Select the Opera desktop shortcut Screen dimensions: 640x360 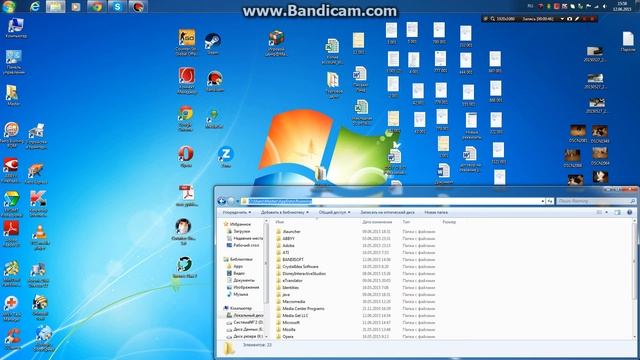point(186,157)
